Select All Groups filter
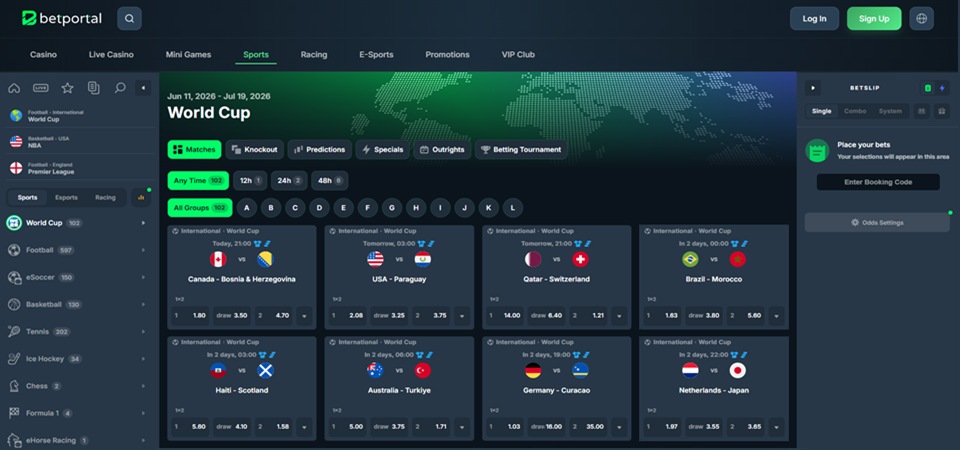This screenshot has height=450, width=960. (200, 208)
